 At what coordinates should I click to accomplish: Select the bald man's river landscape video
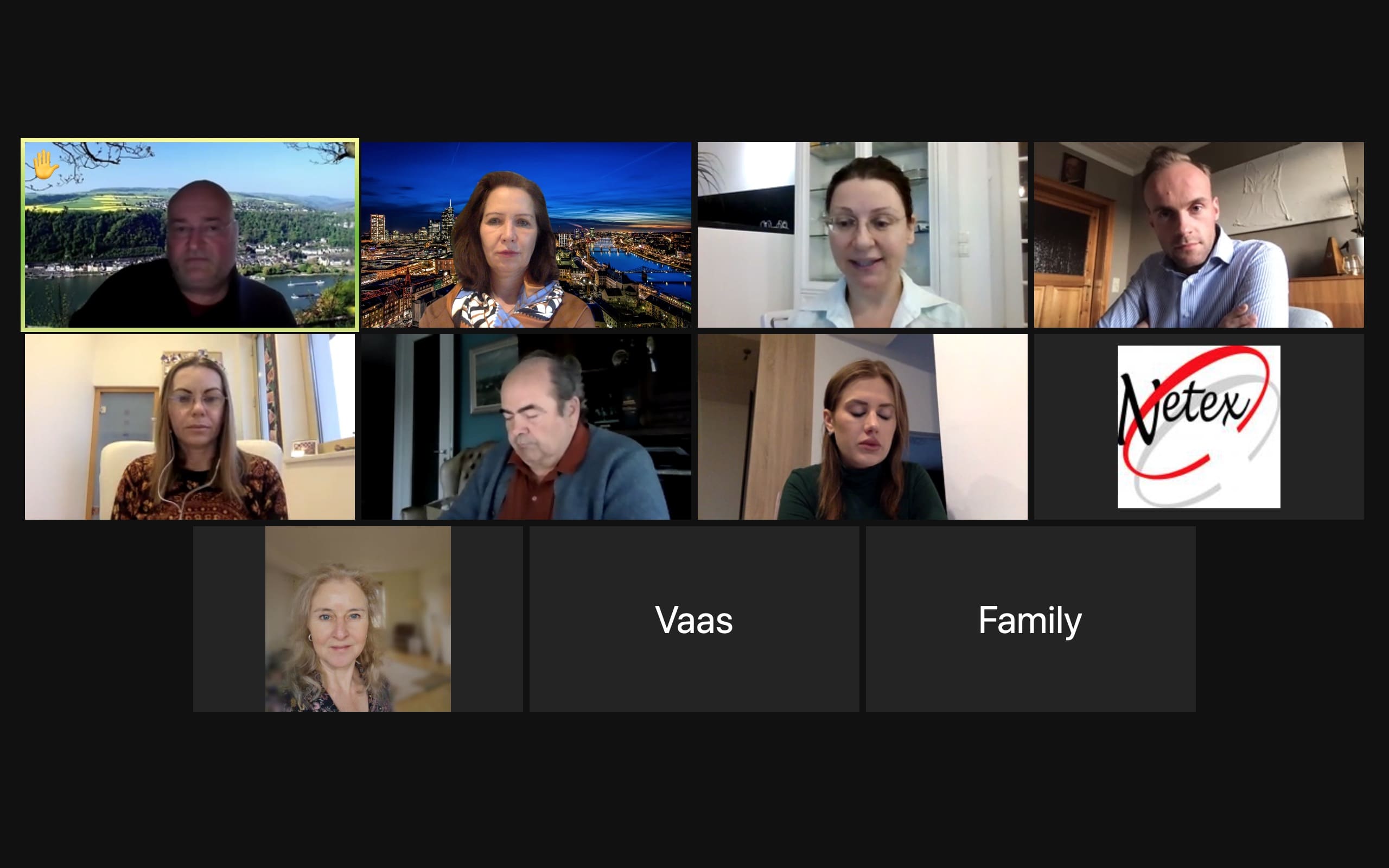coord(189,235)
